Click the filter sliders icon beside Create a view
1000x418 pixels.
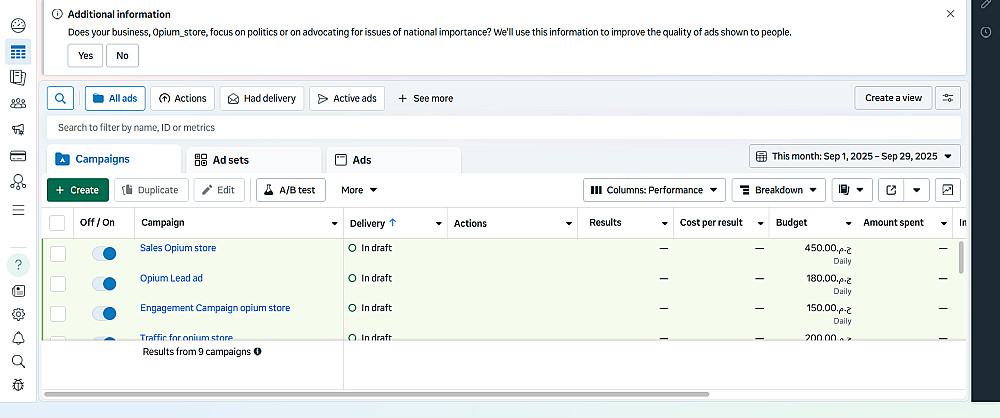[947, 98]
